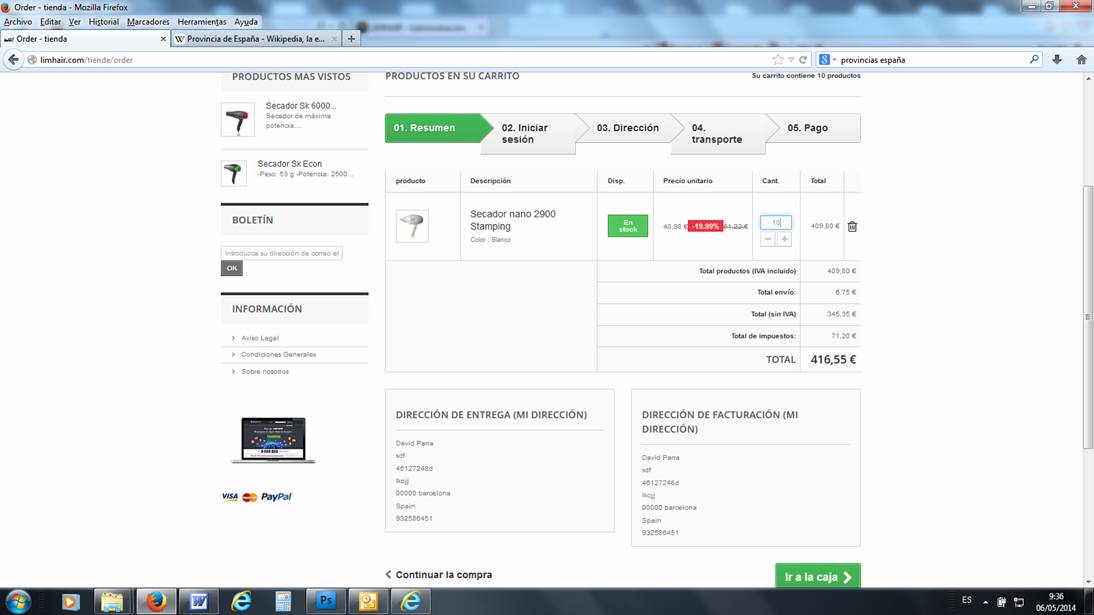Screen dimensions: 1094x615
Task: Open the Archivo menu
Action: tap(18, 22)
